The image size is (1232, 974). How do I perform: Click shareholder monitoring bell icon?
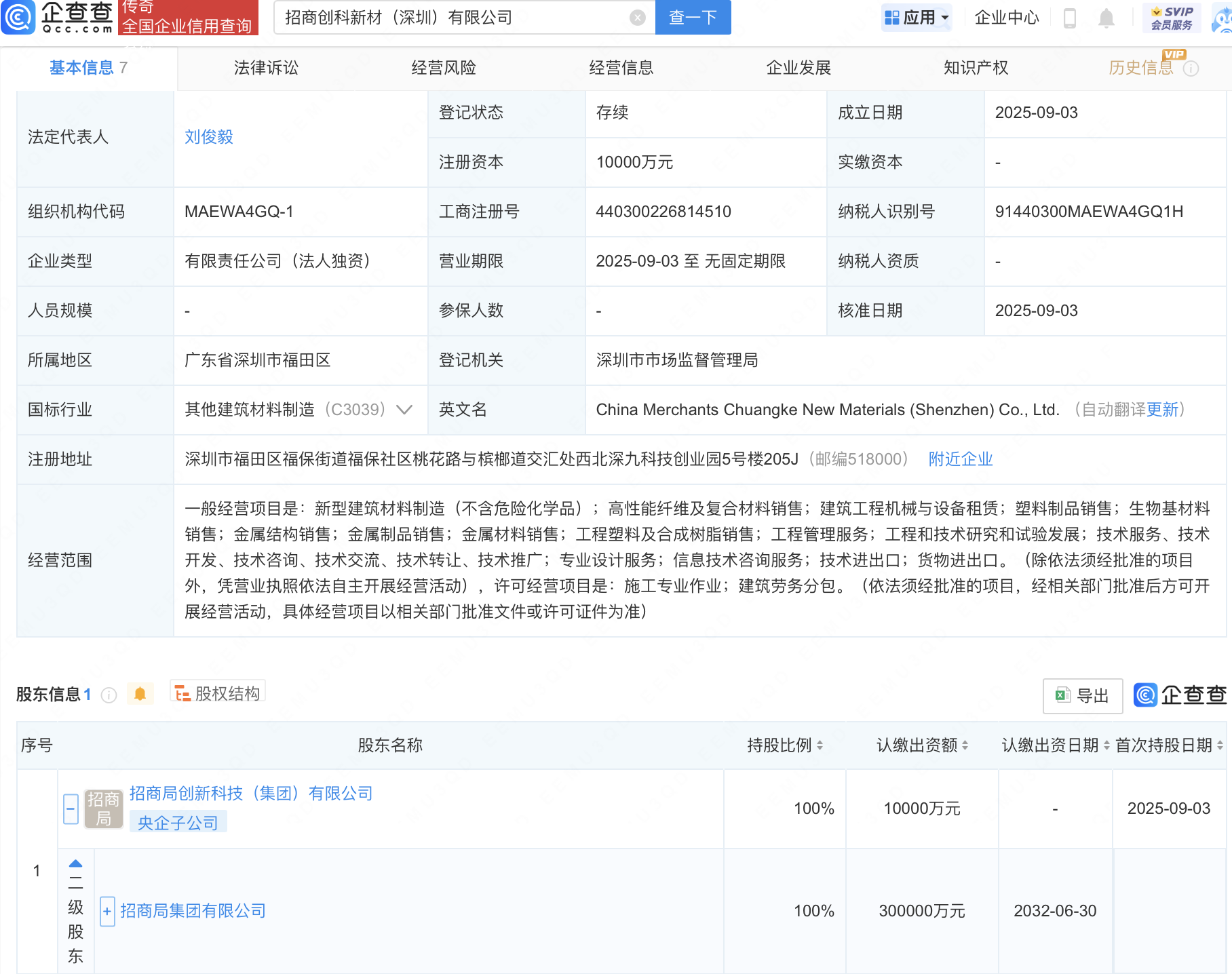click(140, 694)
